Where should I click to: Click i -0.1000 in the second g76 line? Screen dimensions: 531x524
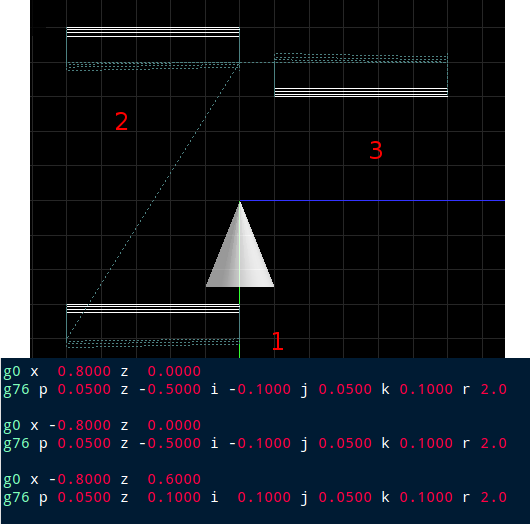coord(251,443)
